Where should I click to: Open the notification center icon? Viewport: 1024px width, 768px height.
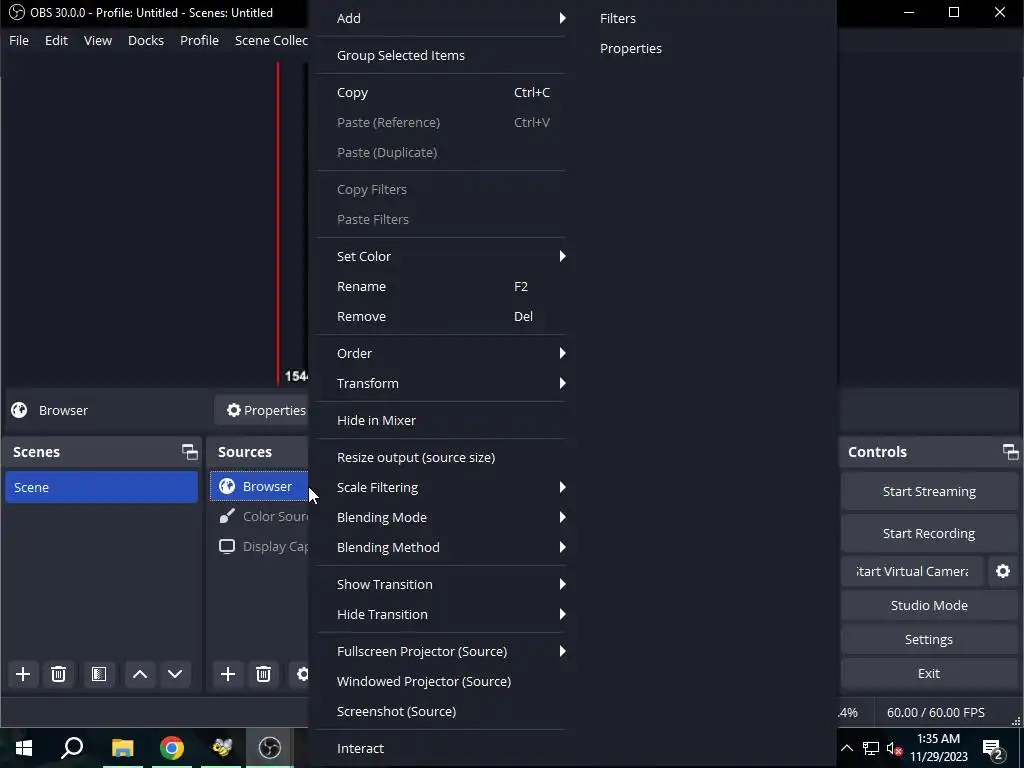[993, 748]
